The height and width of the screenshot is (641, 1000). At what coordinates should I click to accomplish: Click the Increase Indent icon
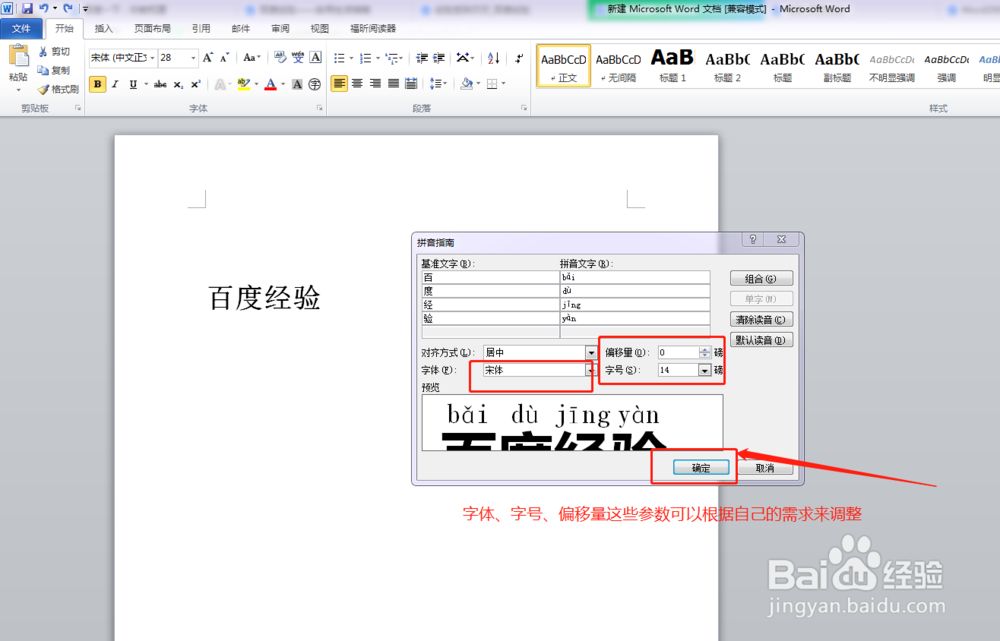tap(439, 58)
